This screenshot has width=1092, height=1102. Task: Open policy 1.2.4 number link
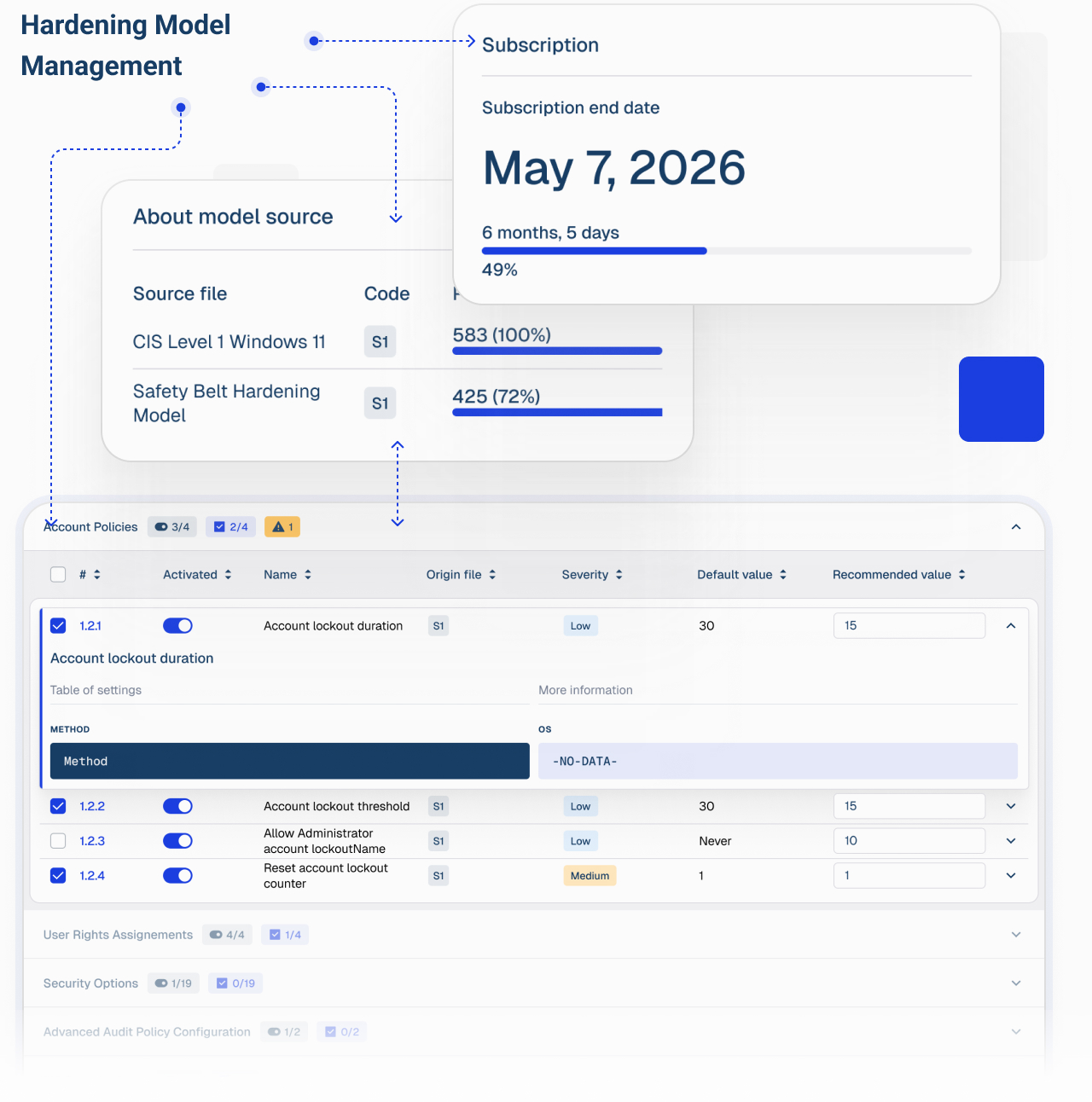[x=92, y=876]
